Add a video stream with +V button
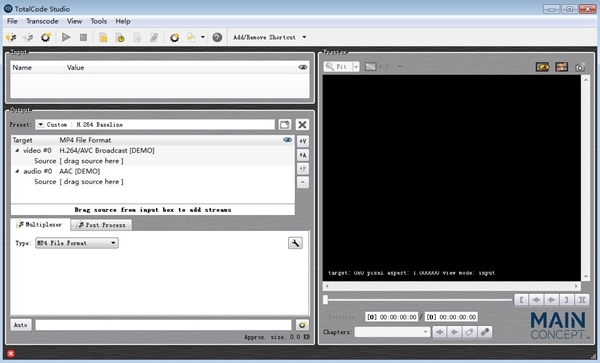 click(x=303, y=141)
